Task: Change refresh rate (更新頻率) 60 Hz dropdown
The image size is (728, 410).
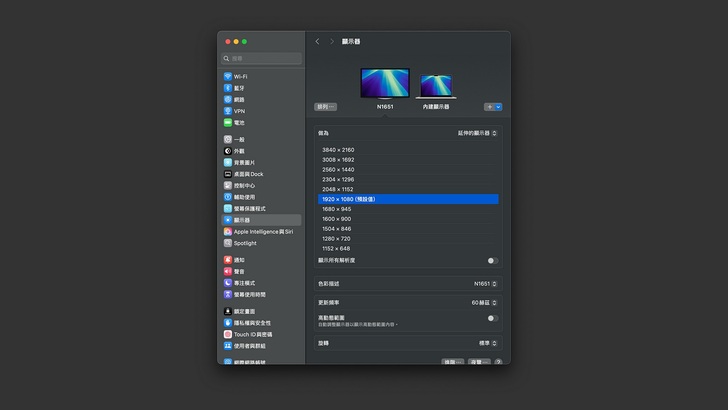Action: click(x=484, y=302)
